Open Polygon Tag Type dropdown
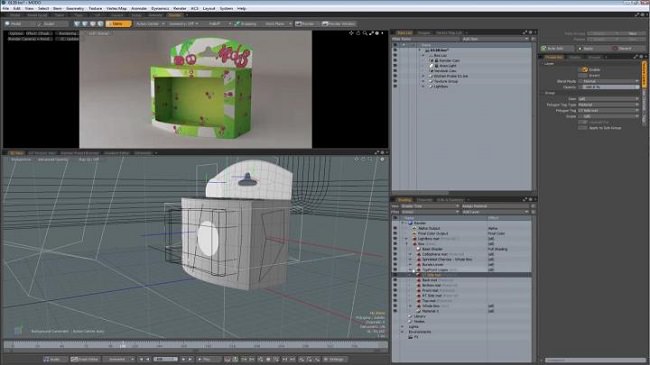650x365 pixels. (608, 105)
